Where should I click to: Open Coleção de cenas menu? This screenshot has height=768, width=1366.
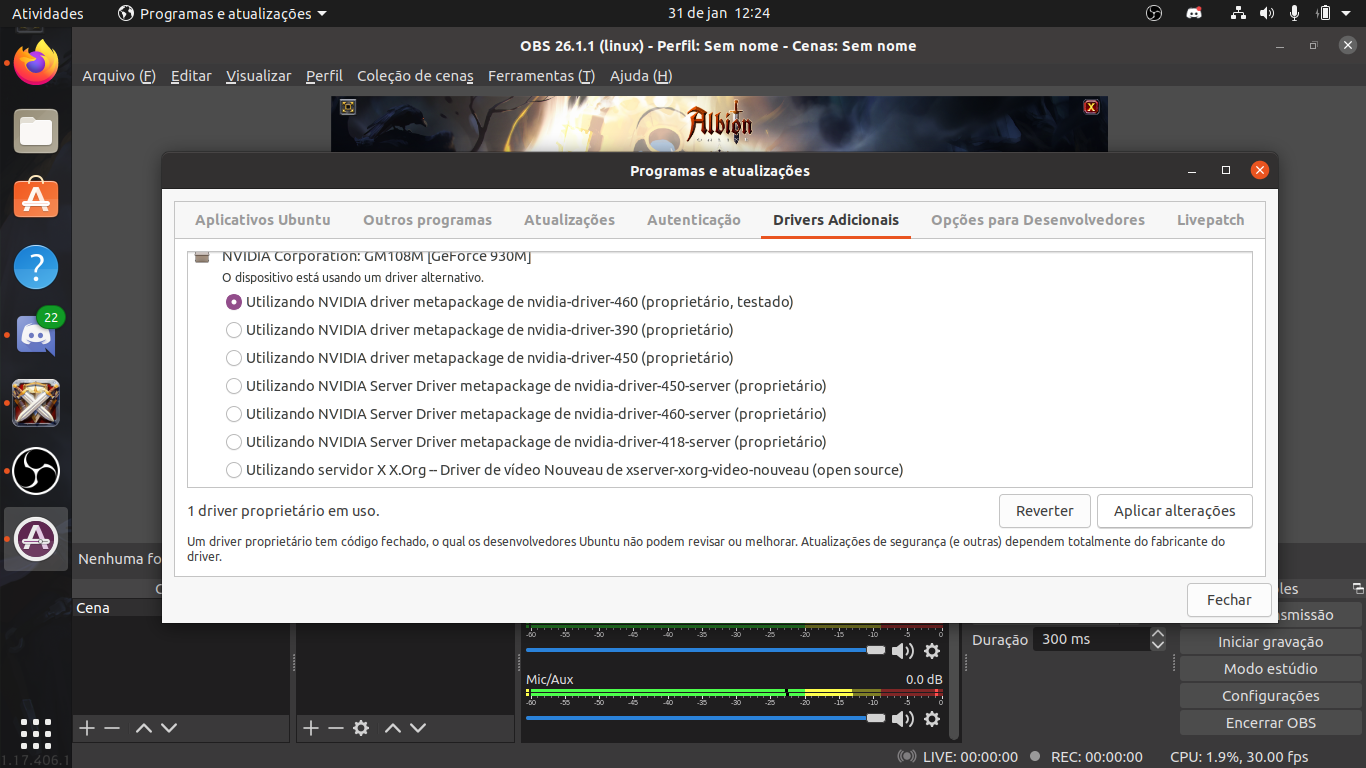415,76
